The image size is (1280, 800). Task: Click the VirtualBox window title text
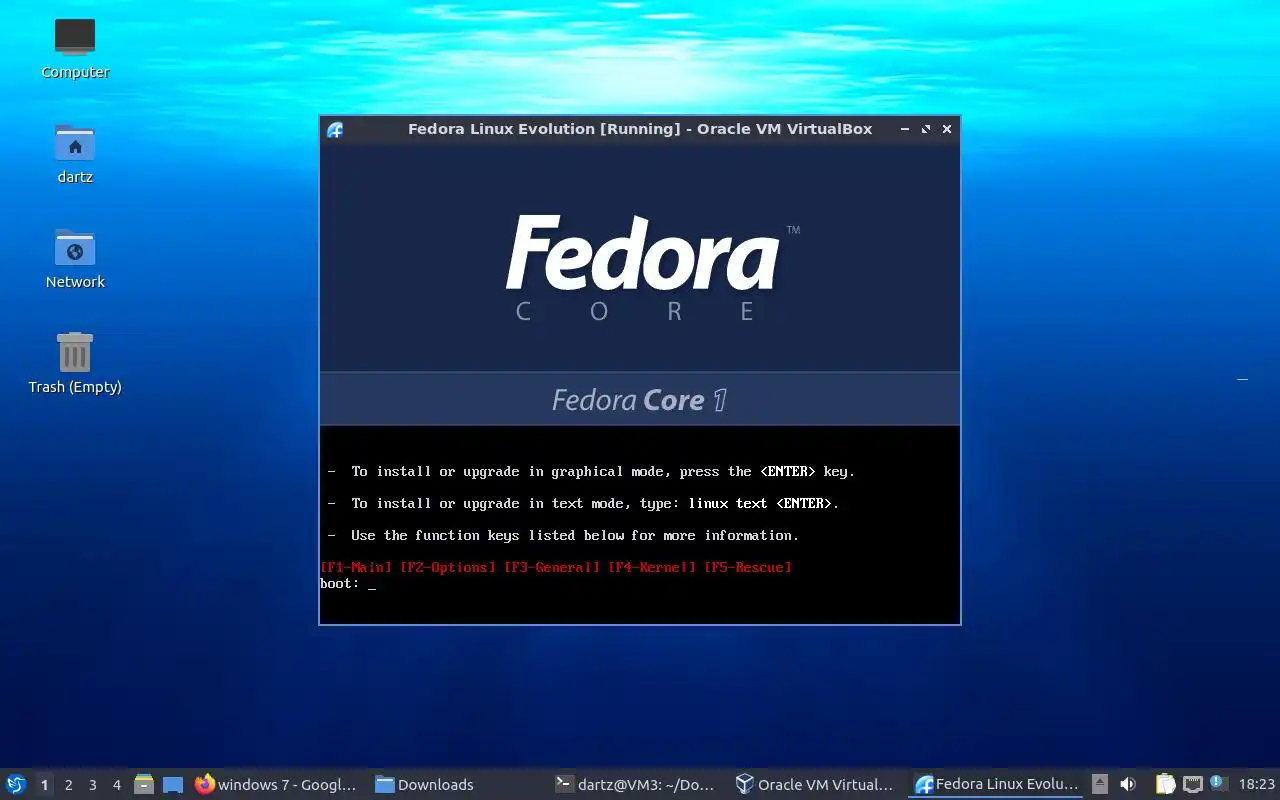(640, 129)
